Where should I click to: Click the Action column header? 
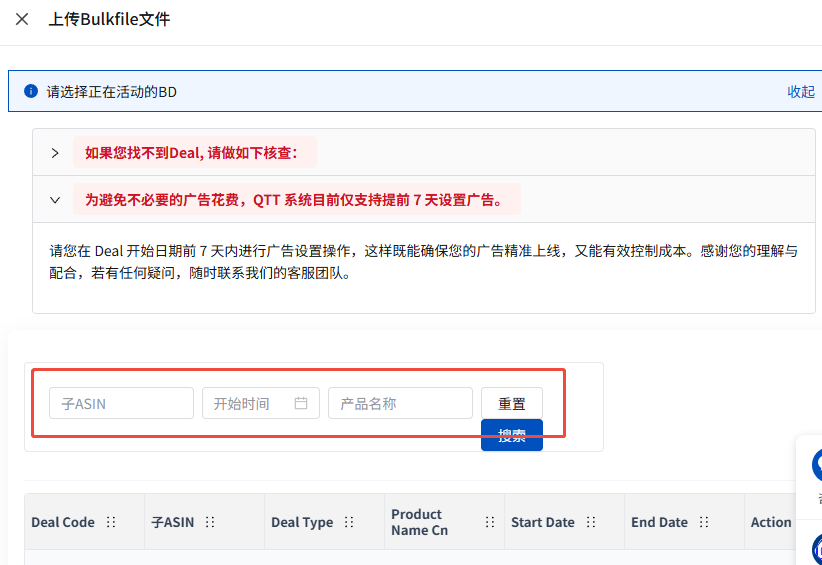point(771,522)
